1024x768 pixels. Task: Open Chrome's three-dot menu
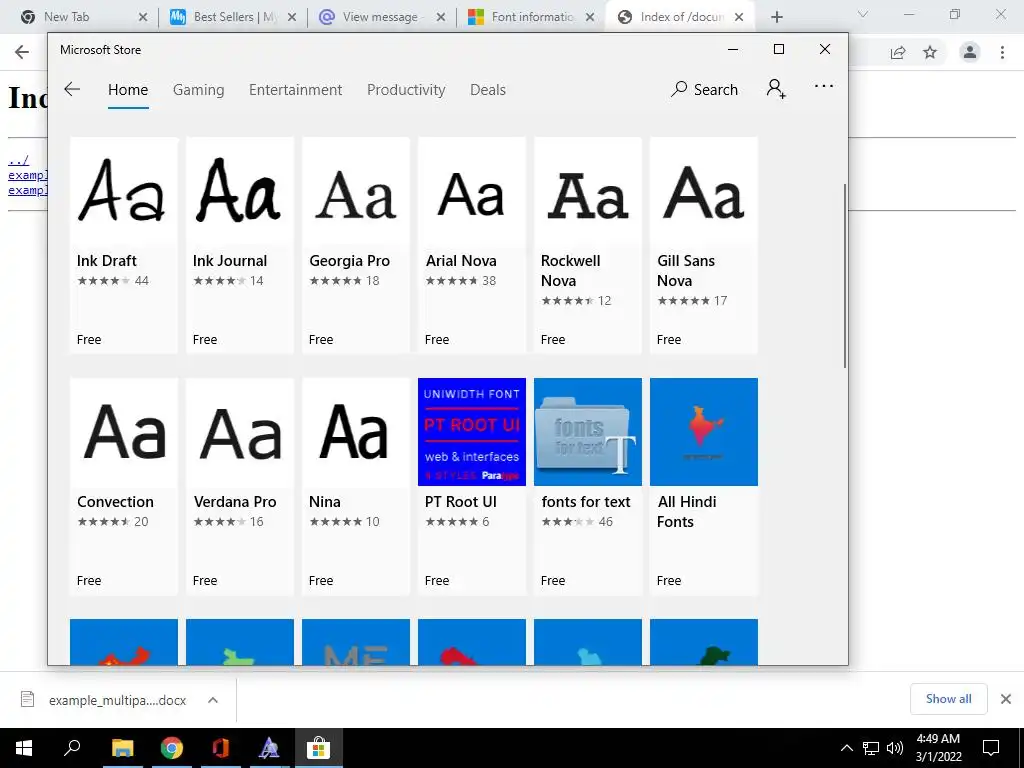pyautogui.click(x=1002, y=52)
